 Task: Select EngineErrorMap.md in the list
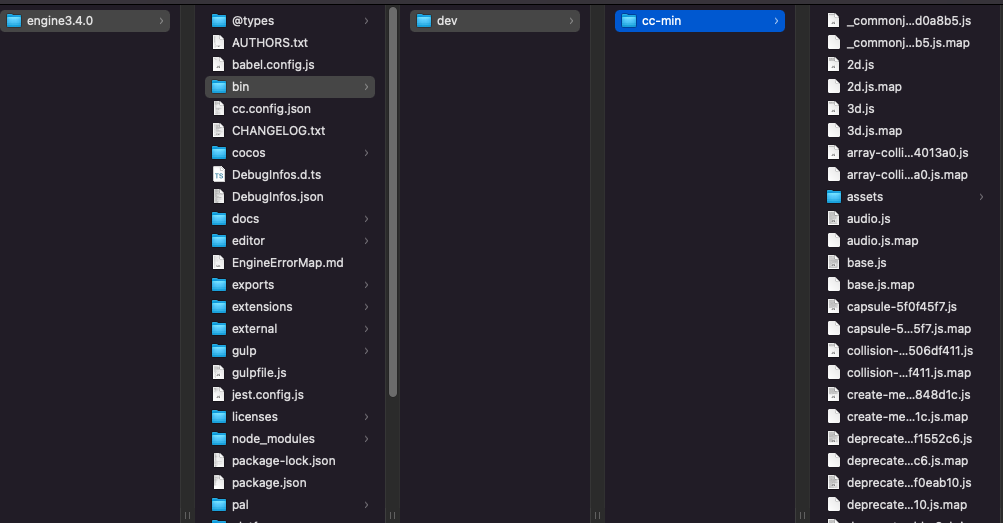pos(287,262)
